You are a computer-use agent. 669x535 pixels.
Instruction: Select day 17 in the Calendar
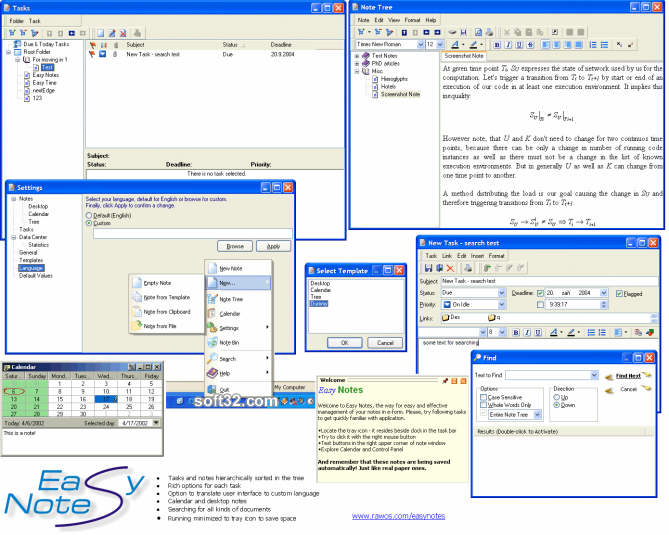106,399
